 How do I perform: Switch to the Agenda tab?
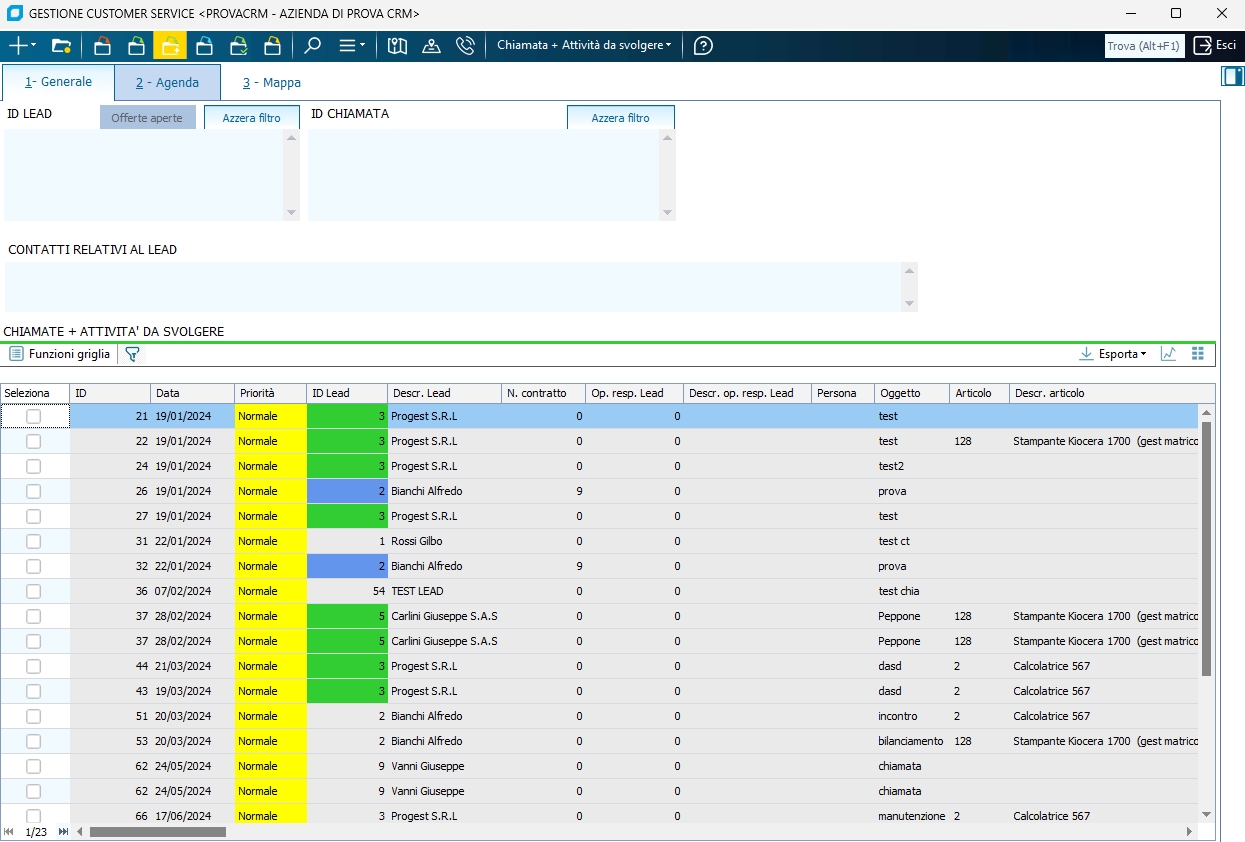click(x=167, y=83)
